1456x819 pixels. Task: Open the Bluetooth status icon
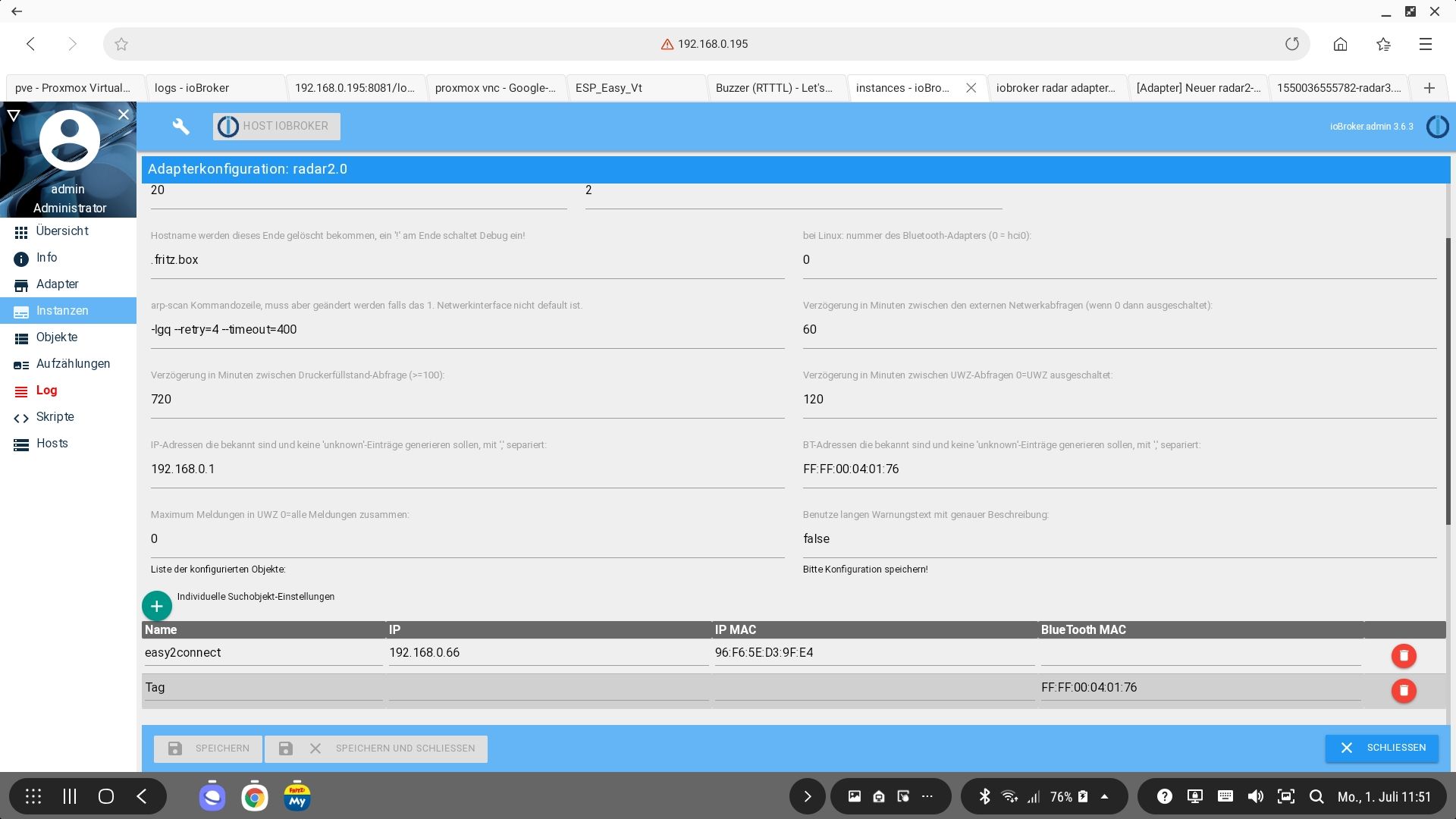pos(984,796)
